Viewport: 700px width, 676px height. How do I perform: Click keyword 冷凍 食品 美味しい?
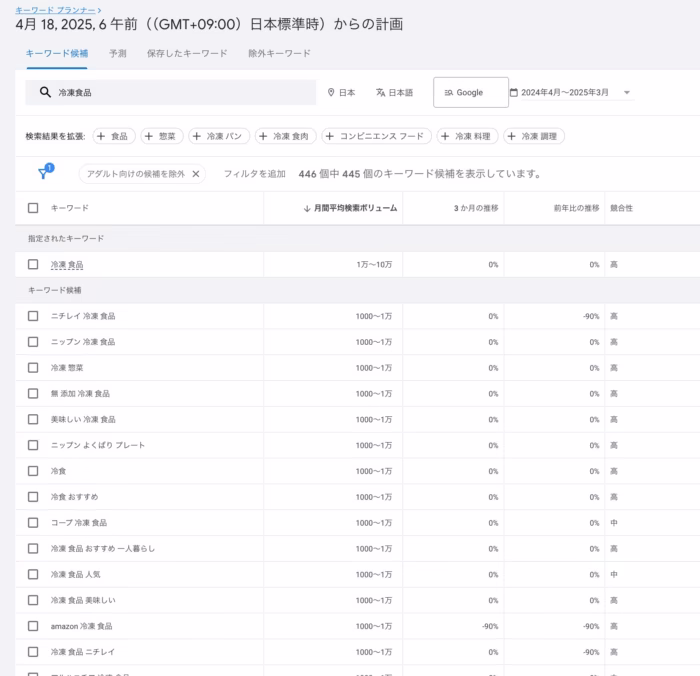(83, 600)
